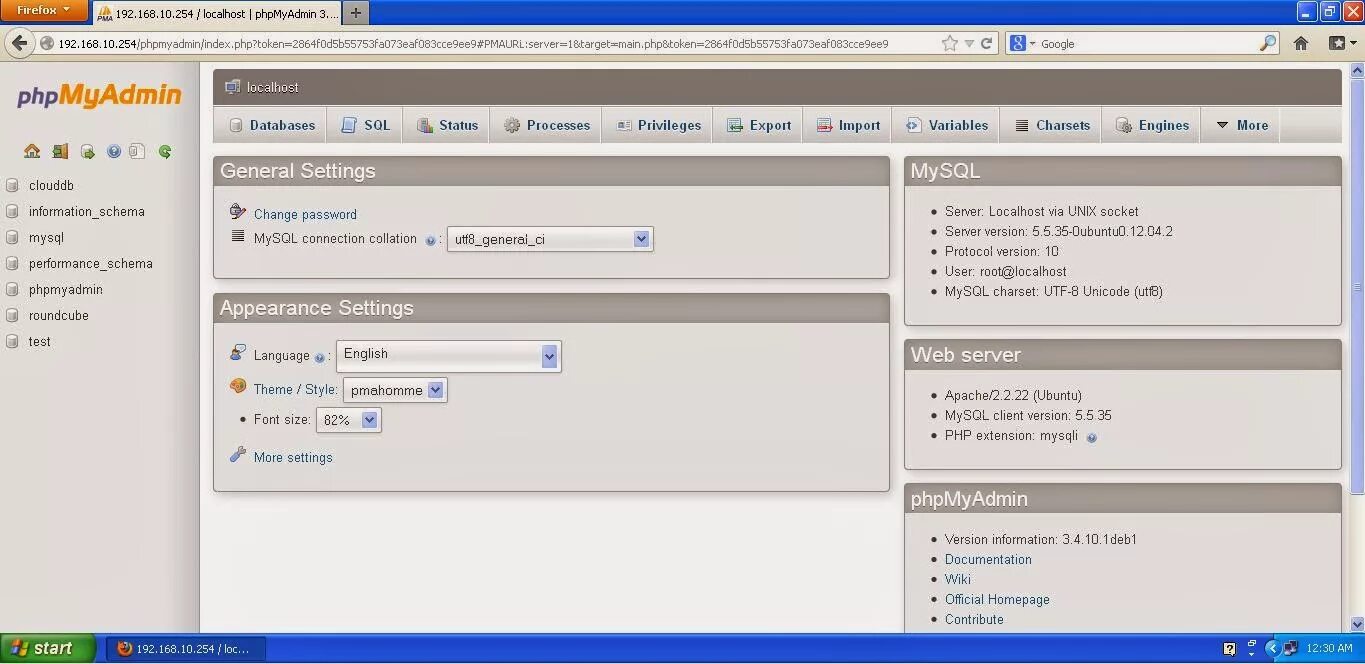Click the Home icon in phpMyAdmin sidebar
Screen dimensions: 1365x664
click(x=32, y=152)
